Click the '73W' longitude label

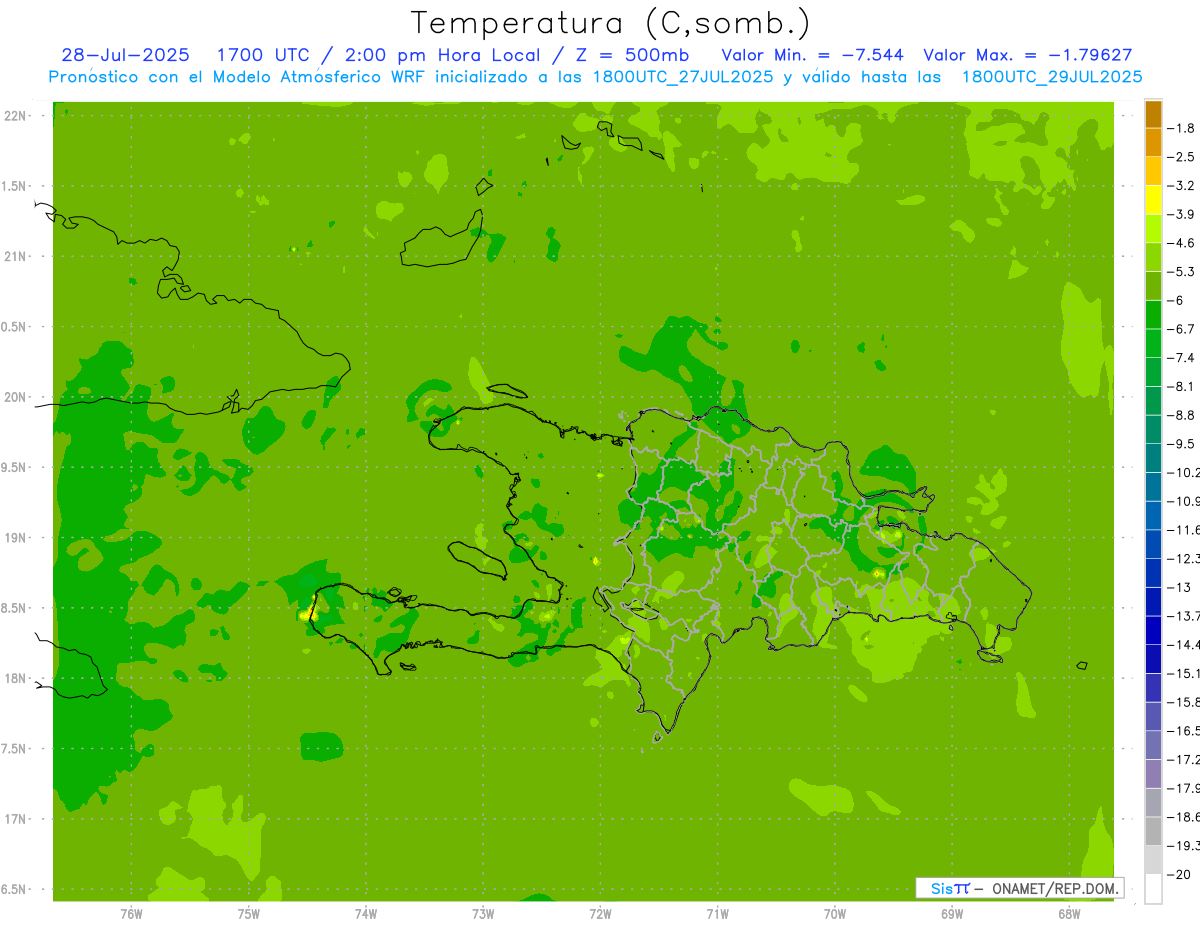point(483,913)
